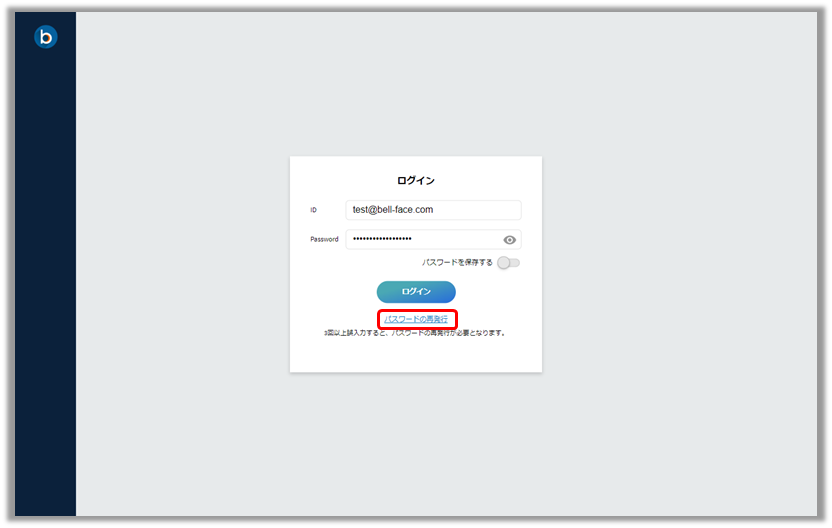This screenshot has height=528, width=832.
Task: Click the パスワードを保存する label text
Action: pyautogui.click(x=457, y=262)
